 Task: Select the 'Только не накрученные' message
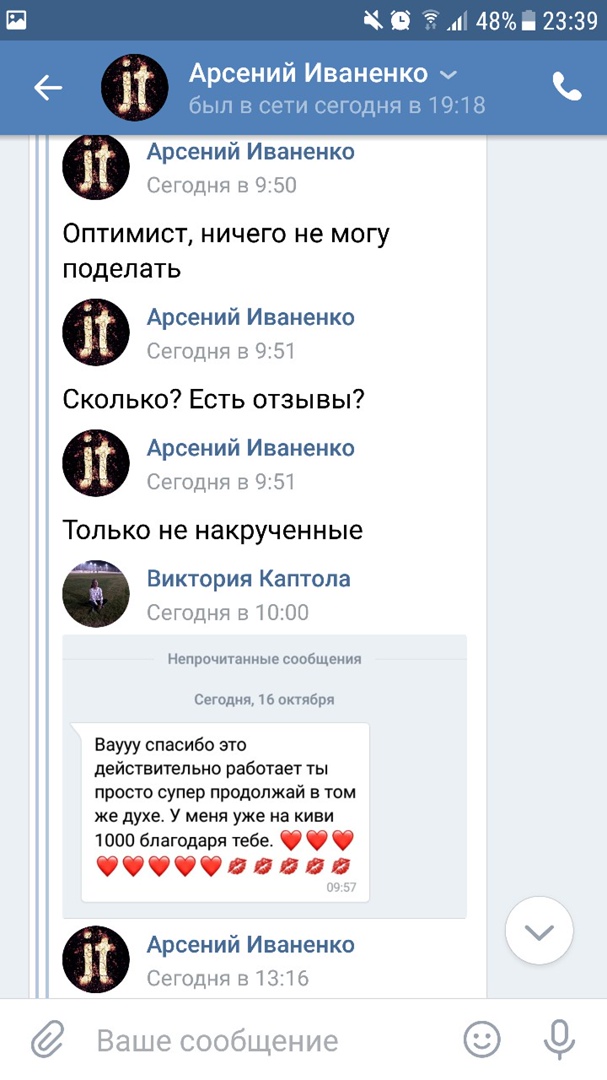[x=212, y=529]
